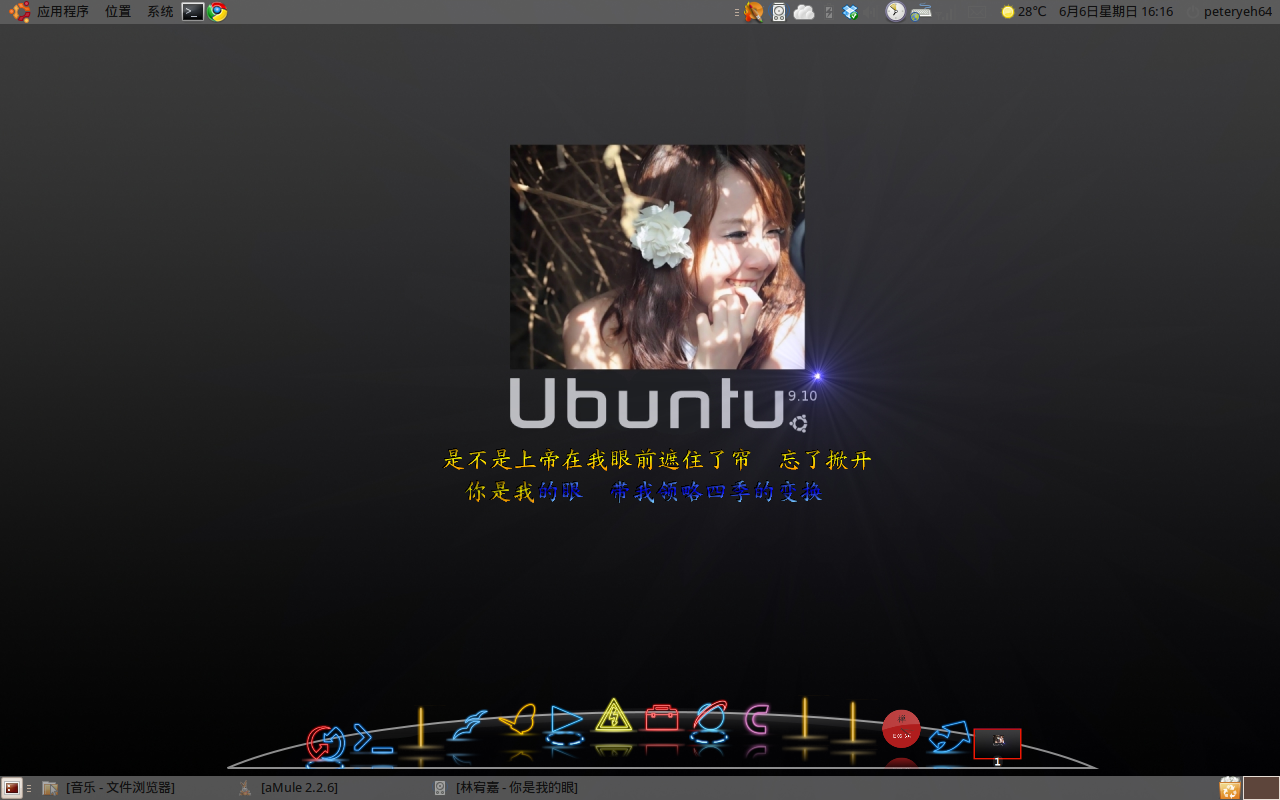Viewport: 1280px width, 800px height.
Task: Switch to the 林宥嘉 - 你是我的眼 taskbar window
Action: tap(505, 788)
